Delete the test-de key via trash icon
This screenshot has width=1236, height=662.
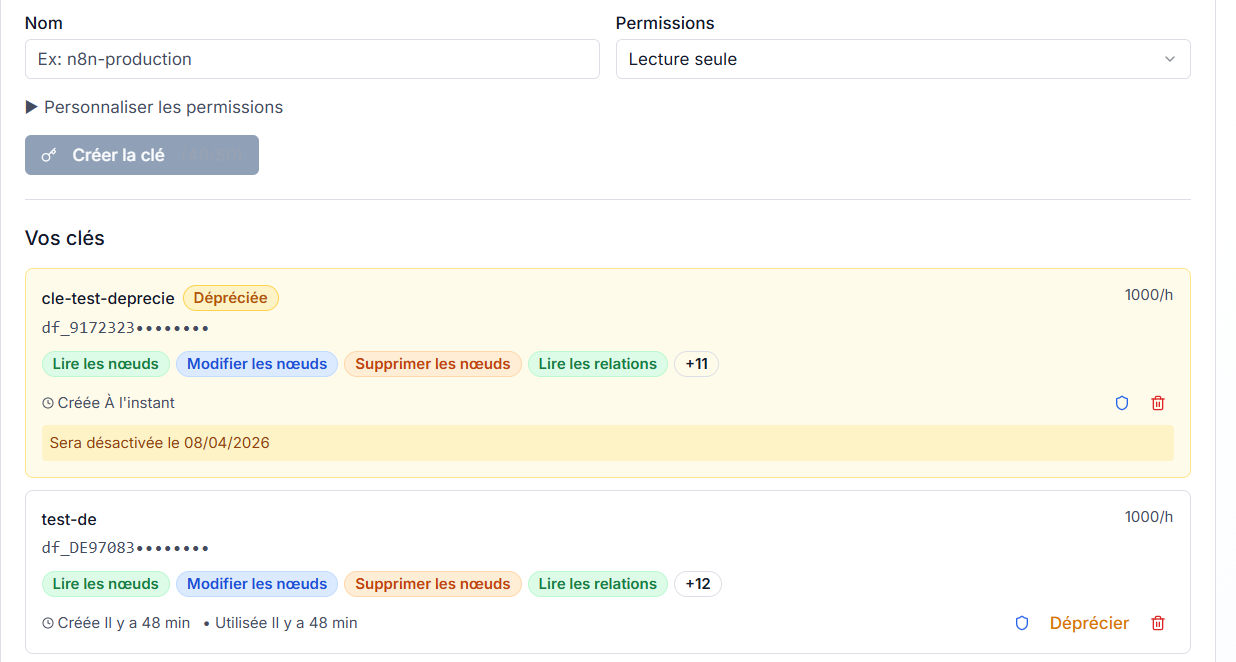coord(1158,623)
